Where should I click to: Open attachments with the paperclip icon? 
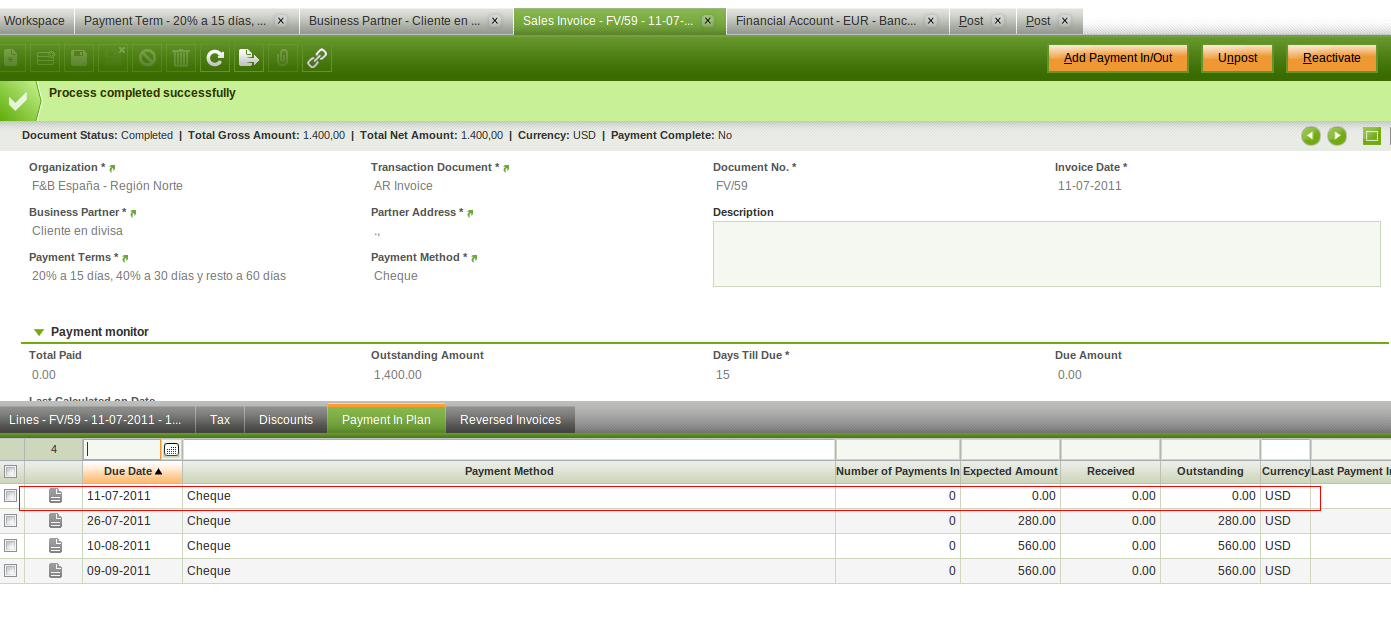point(283,58)
